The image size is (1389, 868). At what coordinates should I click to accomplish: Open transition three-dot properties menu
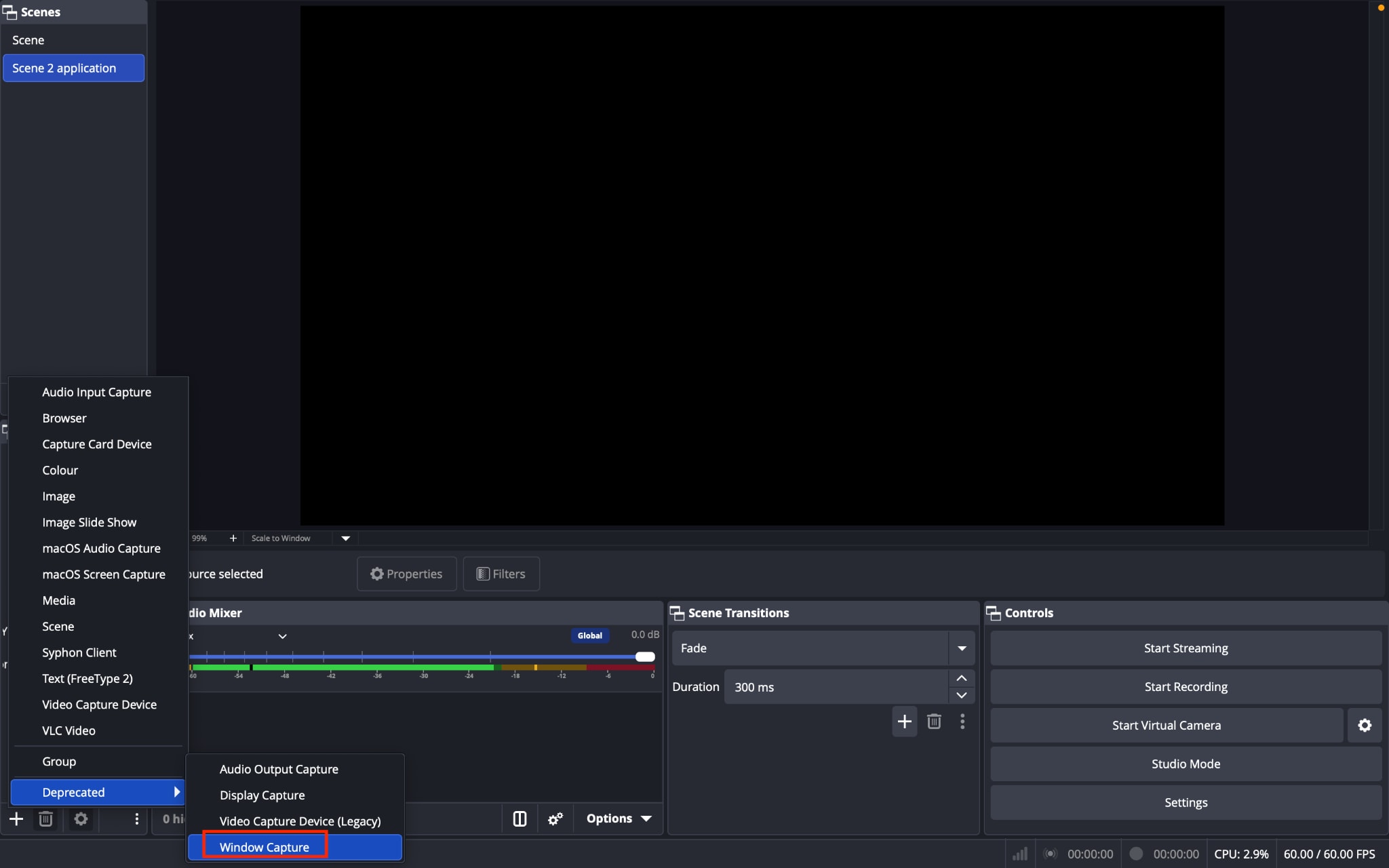962,721
